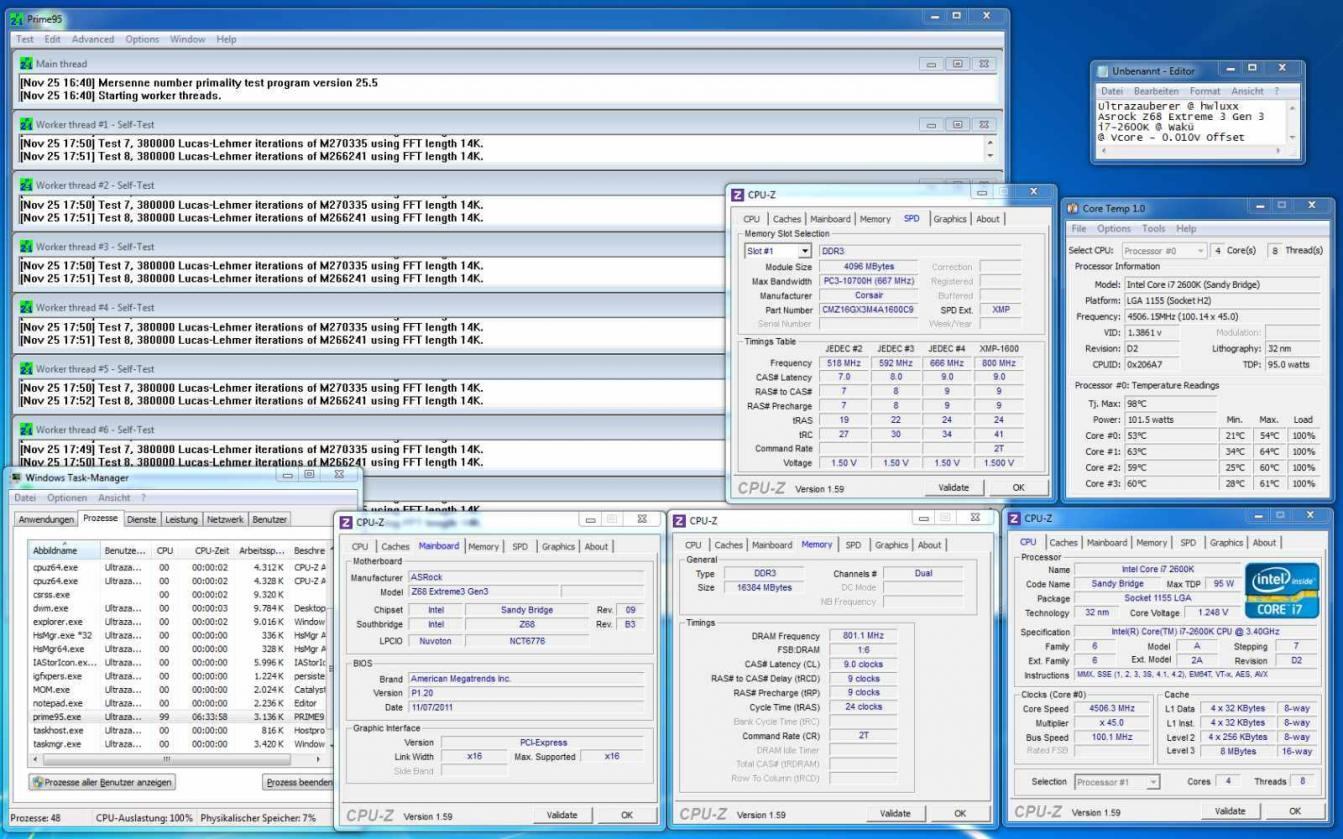Switch to Leistung tab in Task-Manager
1343x839 pixels.
click(x=181, y=520)
